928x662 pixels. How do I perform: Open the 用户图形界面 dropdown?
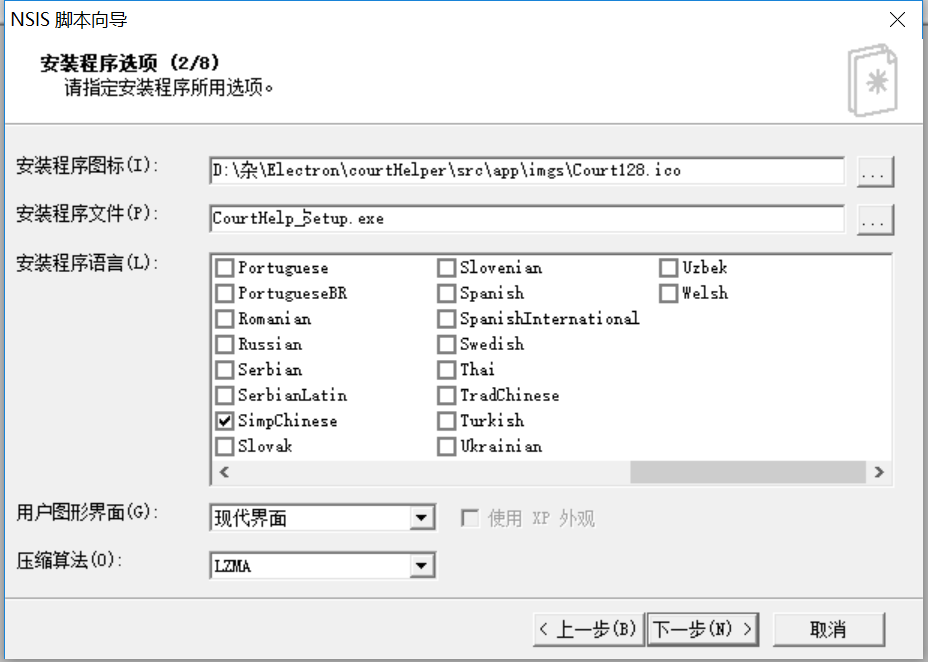click(421, 518)
